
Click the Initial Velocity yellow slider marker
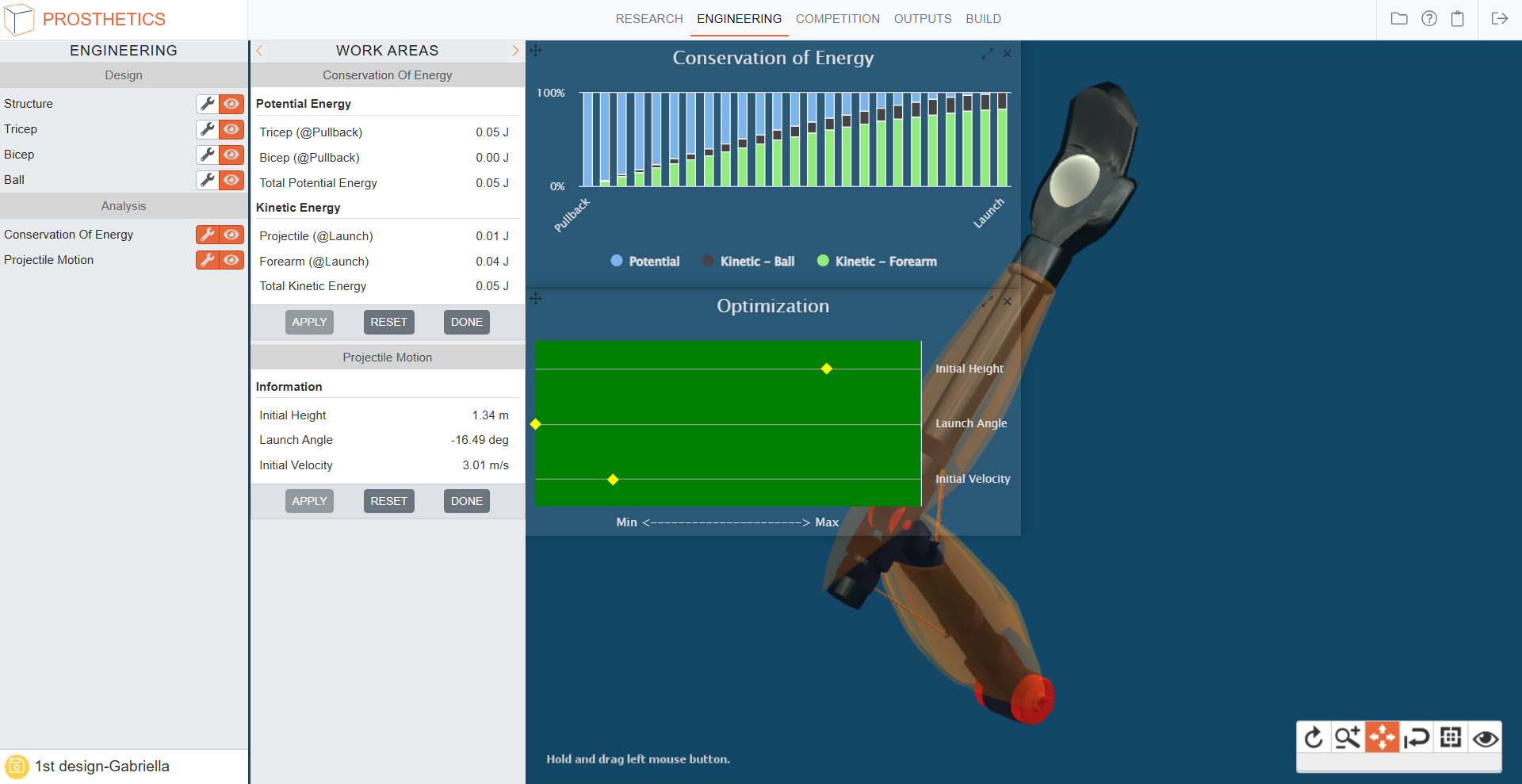pyautogui.click(x=613, y=480)
